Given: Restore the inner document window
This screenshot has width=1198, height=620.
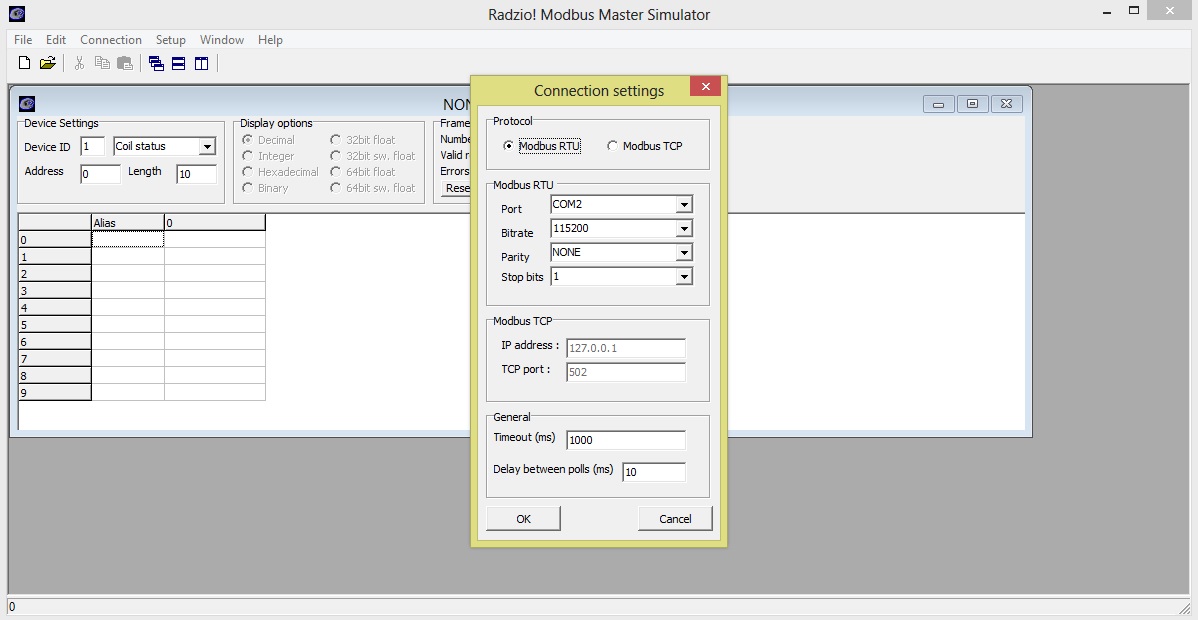Looking at the screenshot, I should [972, 104].
